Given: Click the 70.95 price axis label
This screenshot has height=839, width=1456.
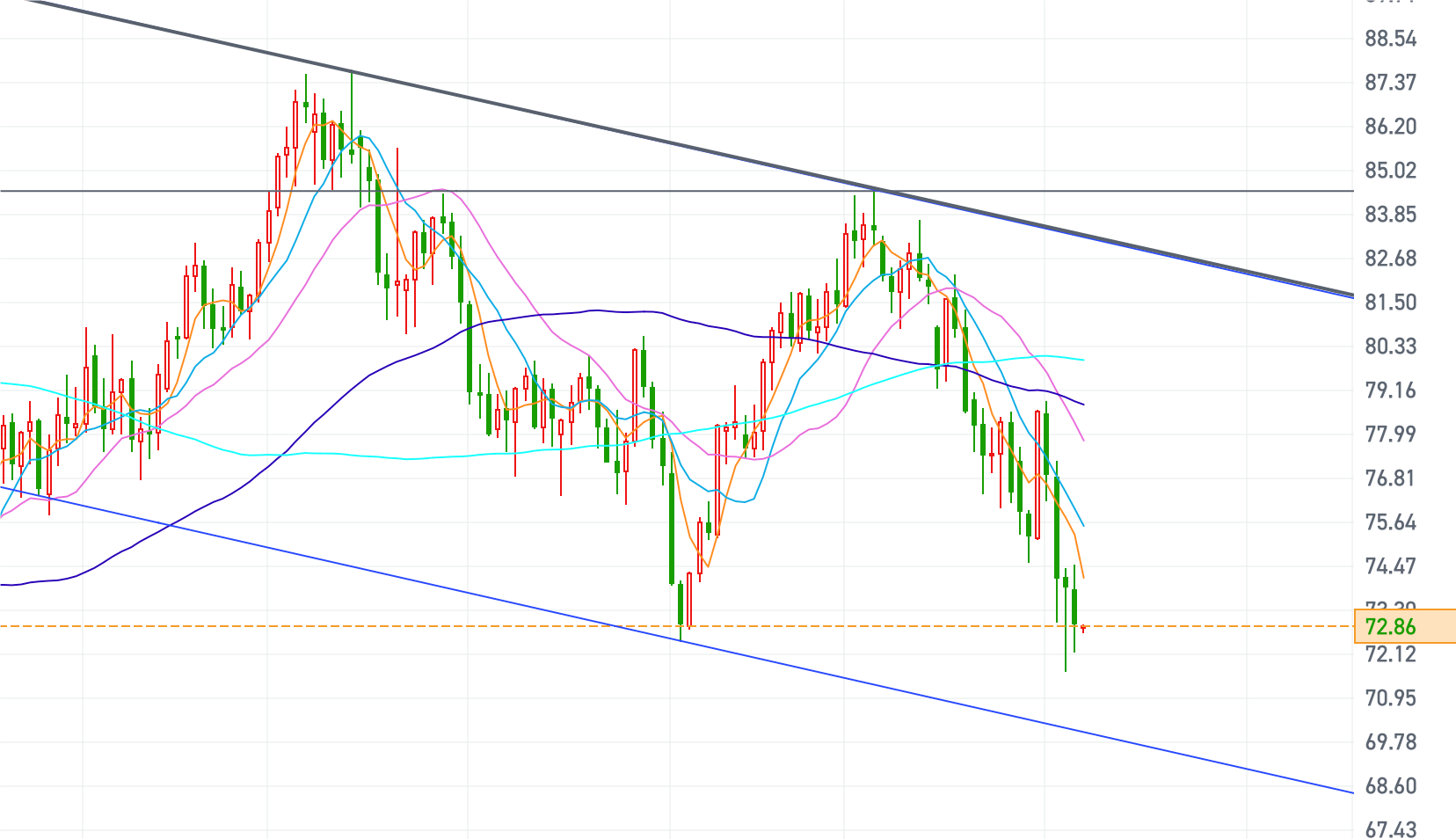Looking at the screenshot, I should coord(1391,698).
